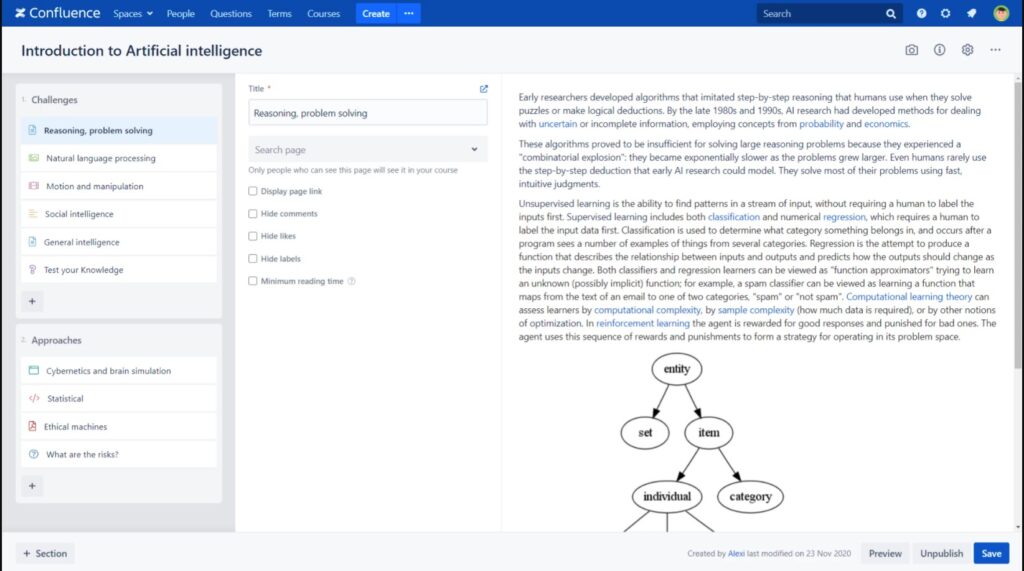Screen dimensions: 1024x571
Task: Open the help question-mark icon
Action: (921, 13)
